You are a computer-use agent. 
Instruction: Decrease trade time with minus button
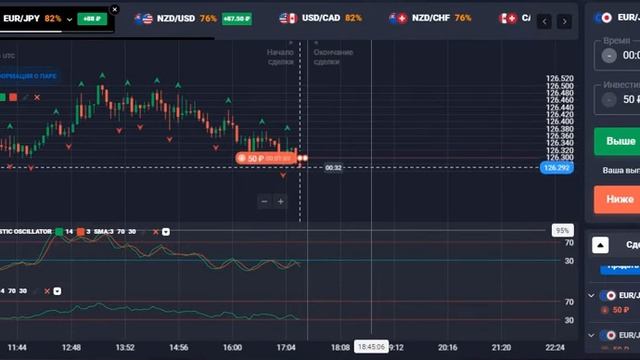(x=609, y=56)
